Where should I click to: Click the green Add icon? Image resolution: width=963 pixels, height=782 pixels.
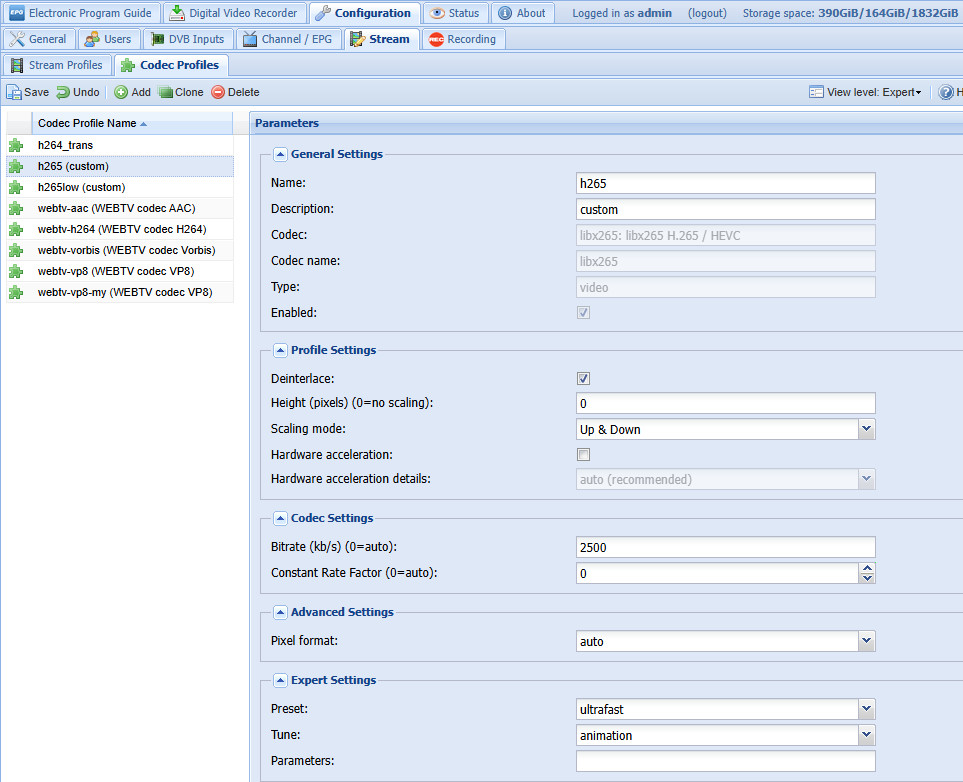[121, 92]
